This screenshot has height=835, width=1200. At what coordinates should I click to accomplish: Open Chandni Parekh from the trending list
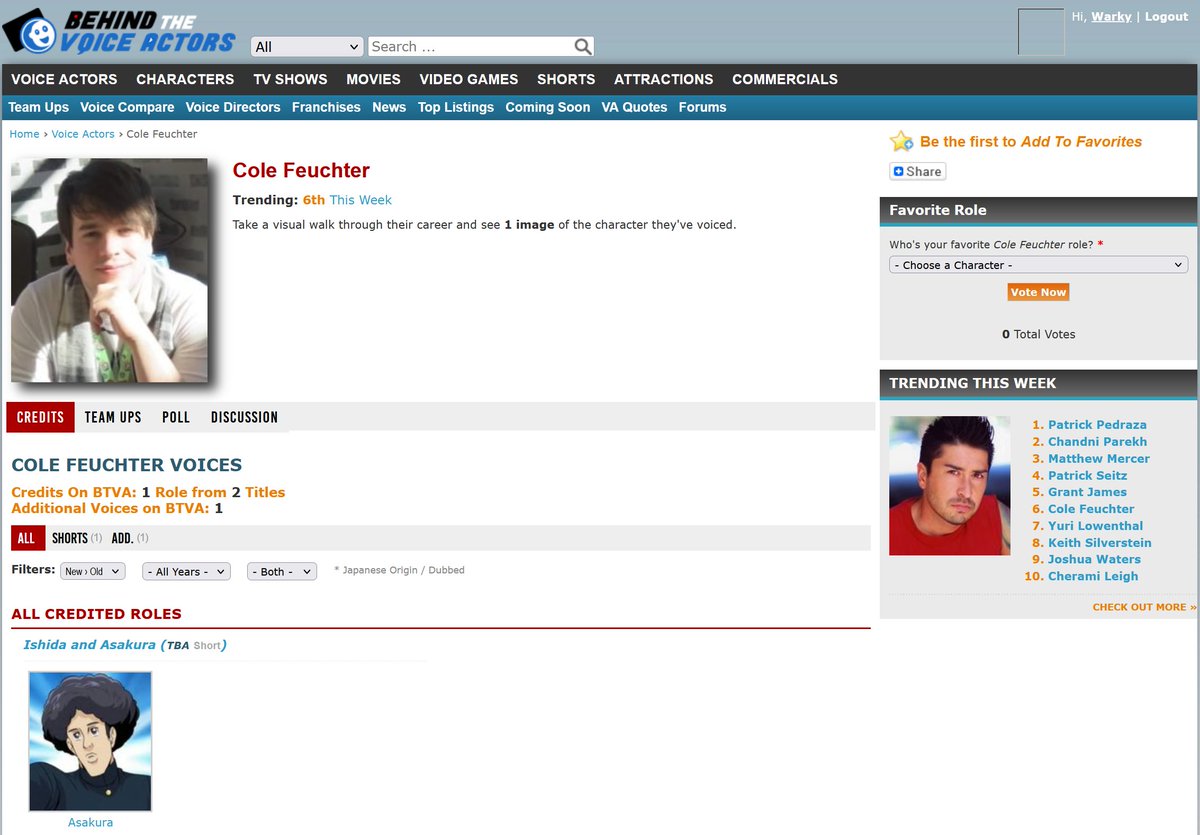pyautogui.click(x=1097, y=442)
